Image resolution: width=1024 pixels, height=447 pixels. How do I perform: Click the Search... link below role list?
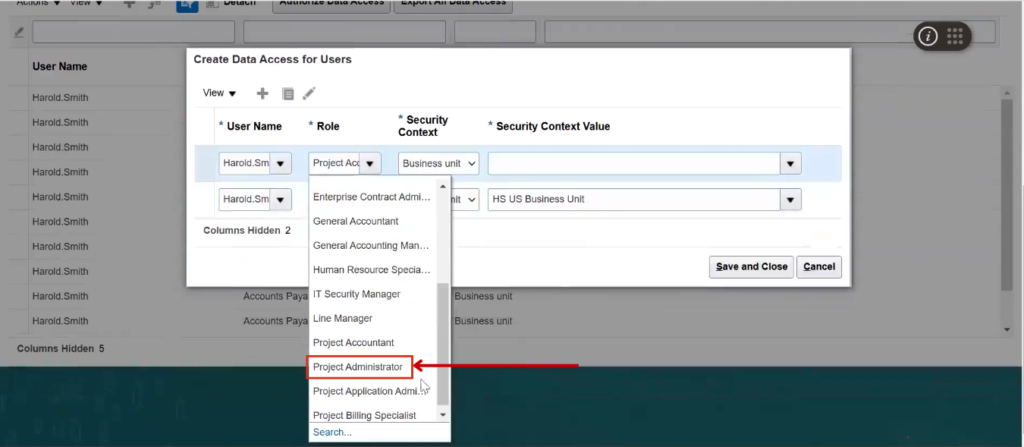(x=332, y=432)
